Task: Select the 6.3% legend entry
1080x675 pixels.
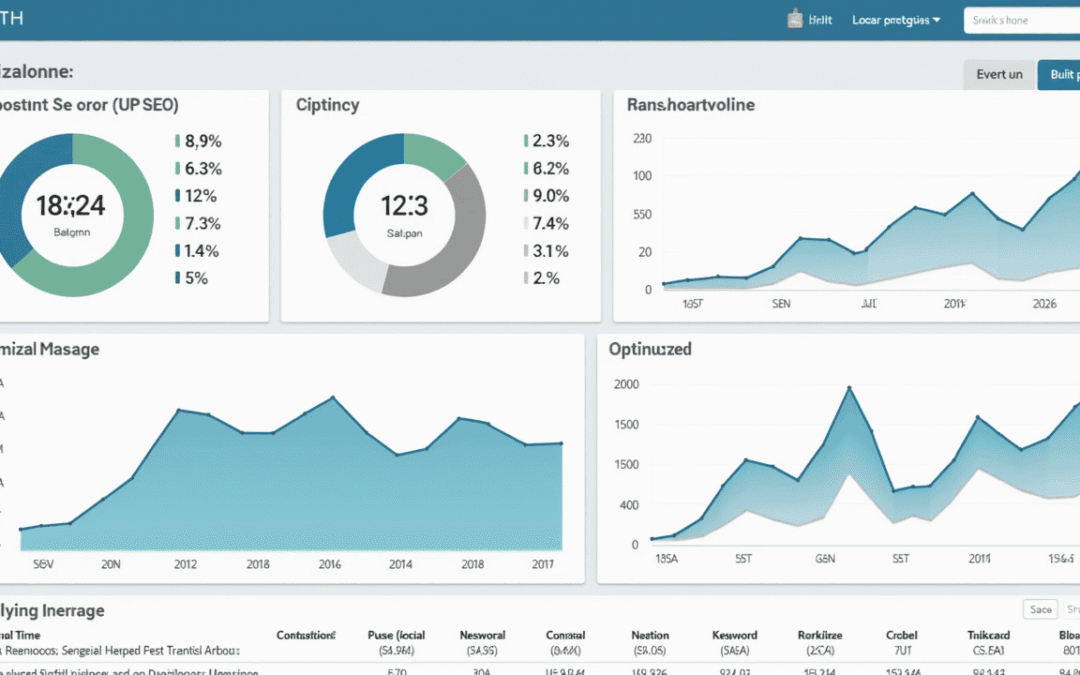Action: tap(198, 169)
